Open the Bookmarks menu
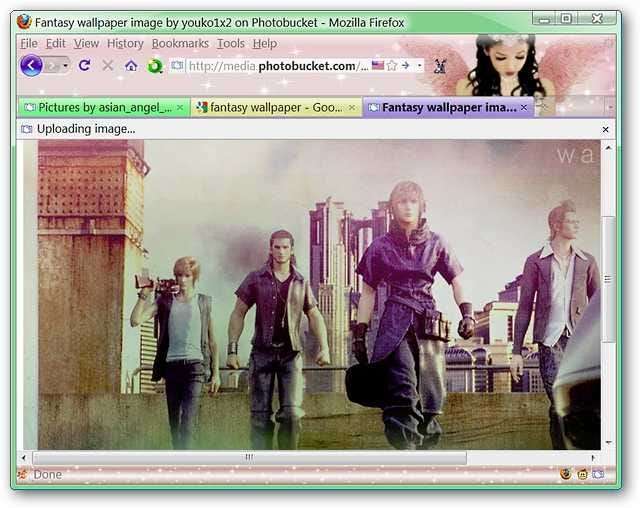 pyautogui.click(x=180, y=43)
